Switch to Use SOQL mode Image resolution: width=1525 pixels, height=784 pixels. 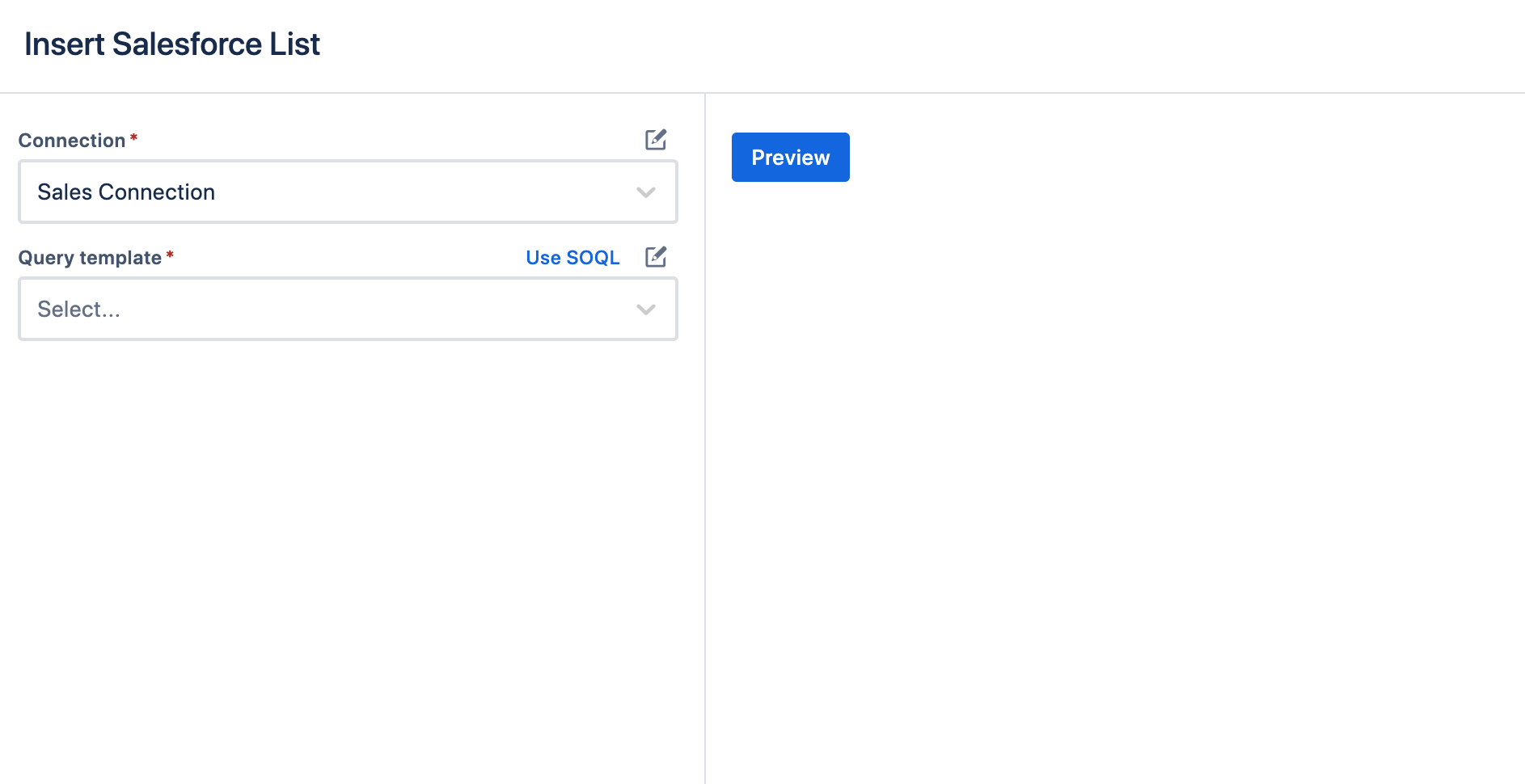pyautogui.click(x=572, y=258)
